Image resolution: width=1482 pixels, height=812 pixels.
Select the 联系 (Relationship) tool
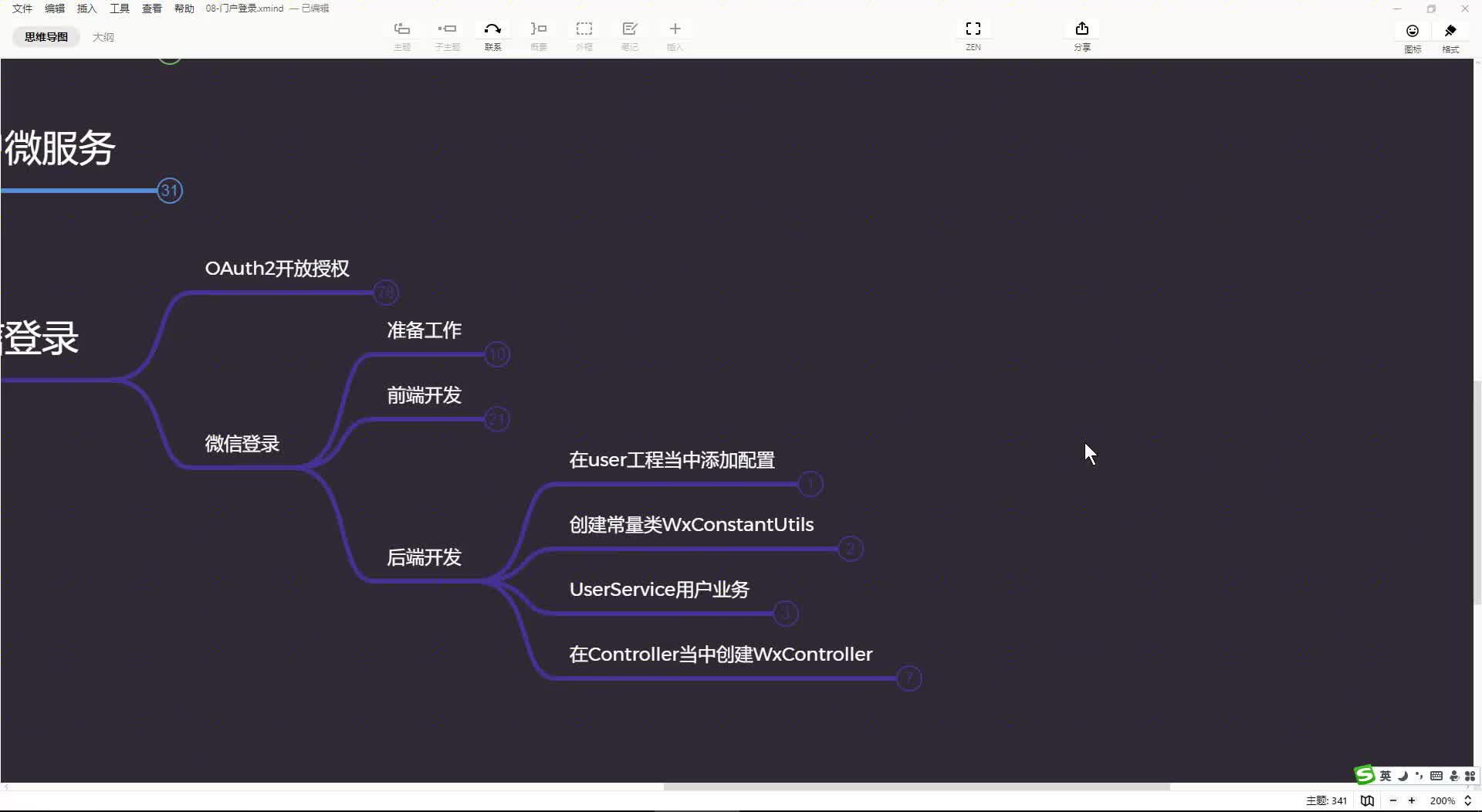coord(492,29)
